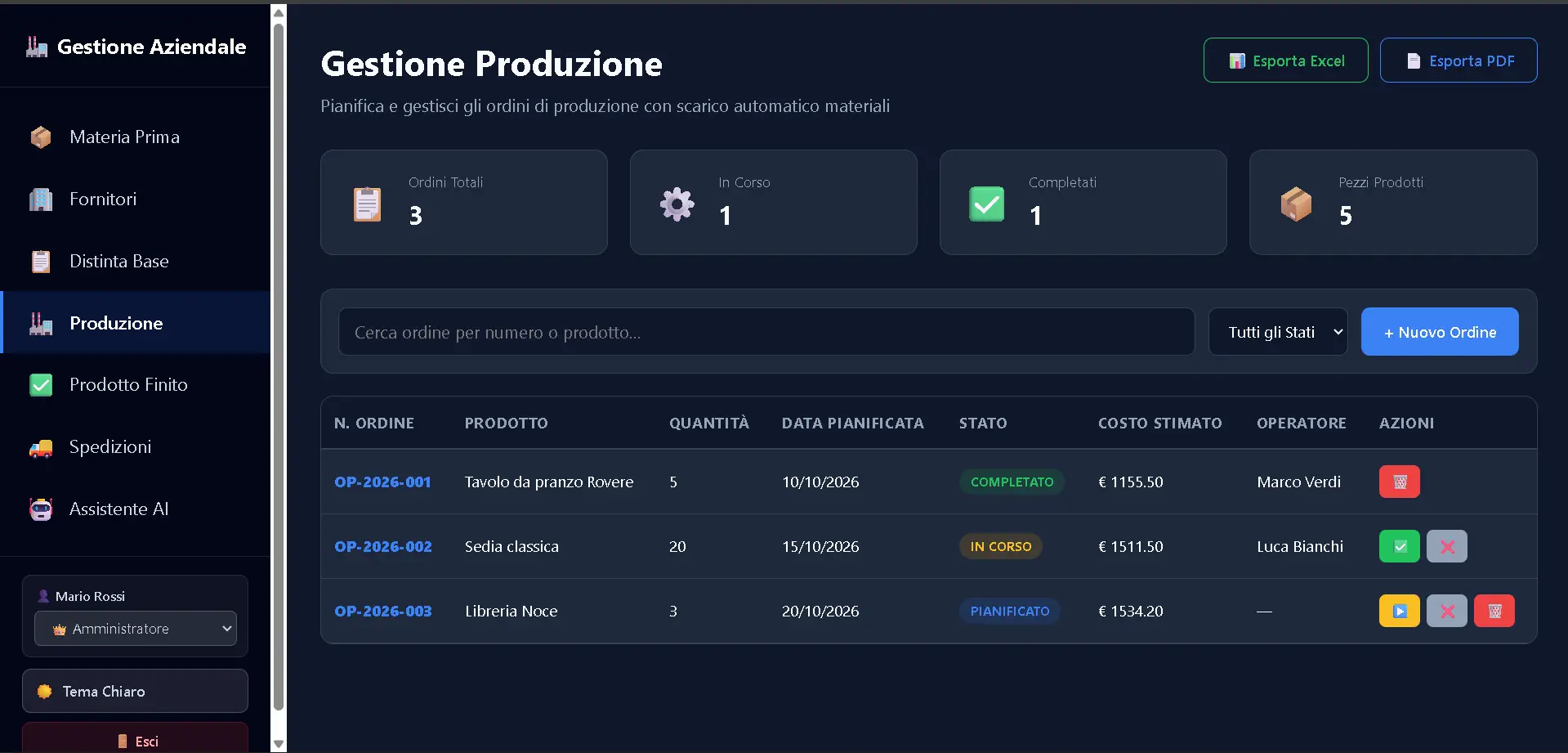The height and width of the screenshot is (753, 1568).
Task: Go to the Fornitori section
Action: pos(135,199)
